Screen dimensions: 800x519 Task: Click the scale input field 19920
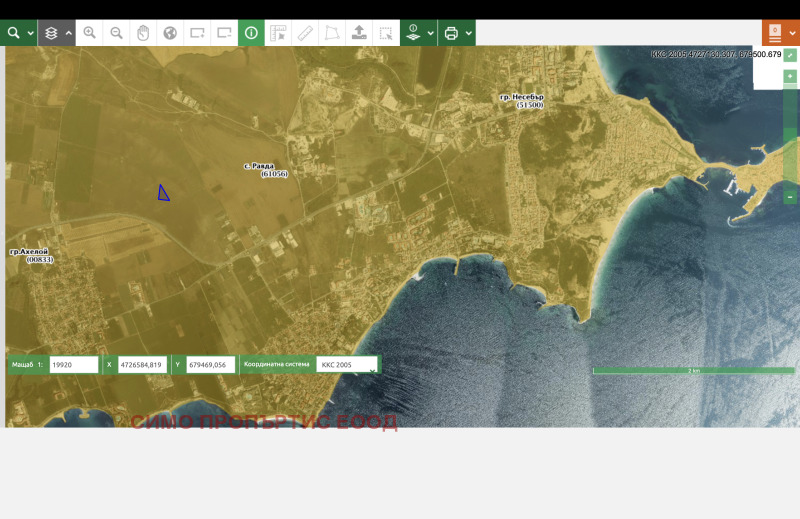pos(74,365)
